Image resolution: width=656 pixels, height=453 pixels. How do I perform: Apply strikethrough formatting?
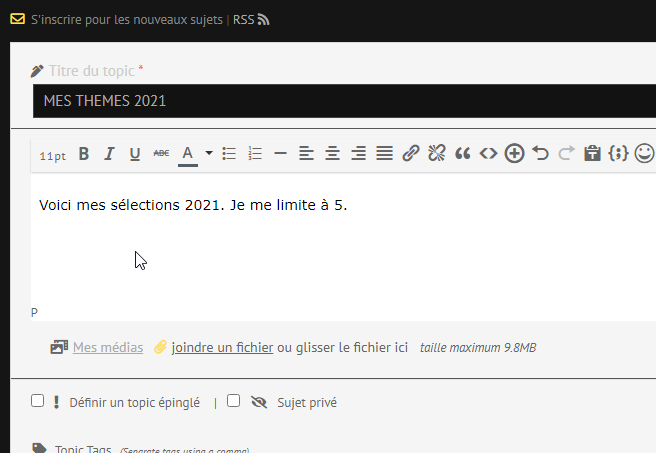point(161,154)
